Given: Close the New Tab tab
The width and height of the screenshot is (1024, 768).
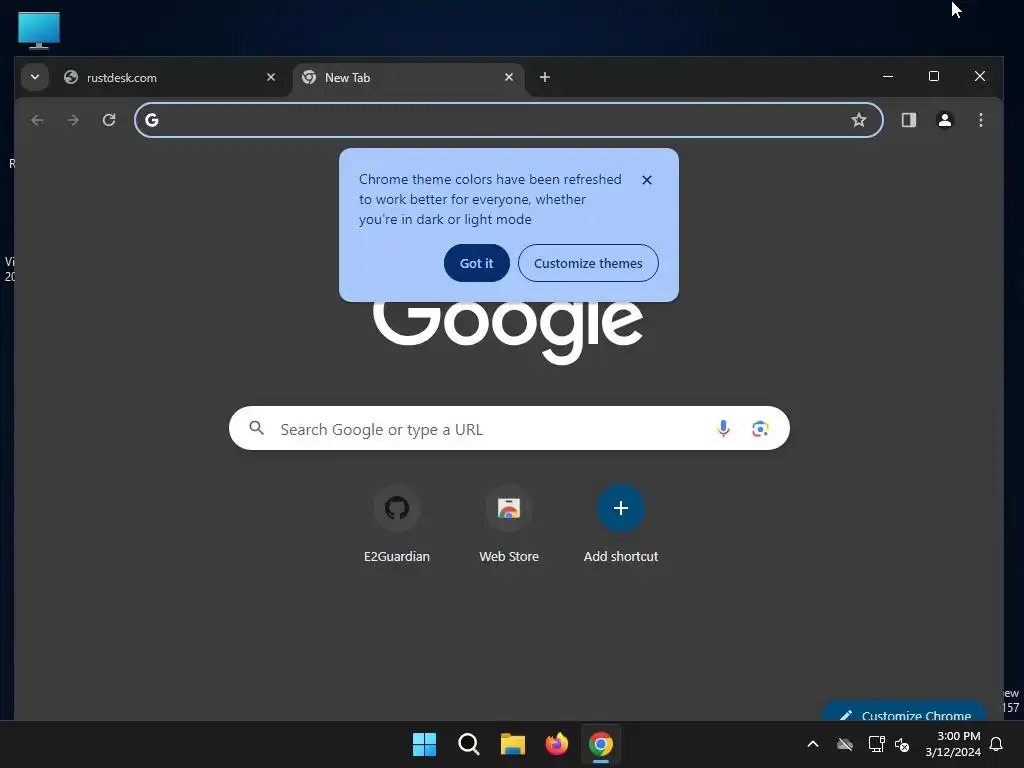Looking at the screenshot, I should tap(509, 77).
